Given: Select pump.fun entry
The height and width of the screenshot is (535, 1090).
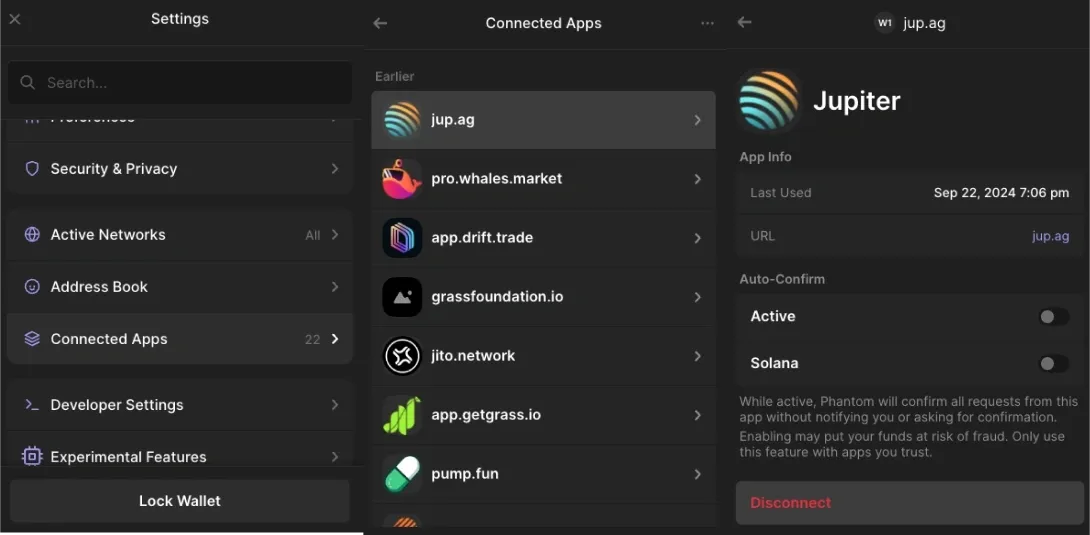Looking at the screenshot, I should 543,475.
